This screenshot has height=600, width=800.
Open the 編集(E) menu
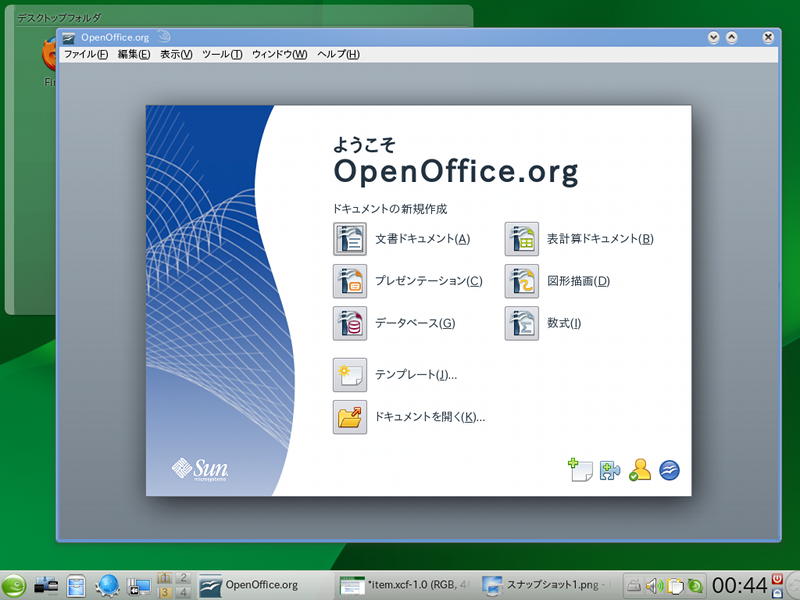[x=134, y=54]
